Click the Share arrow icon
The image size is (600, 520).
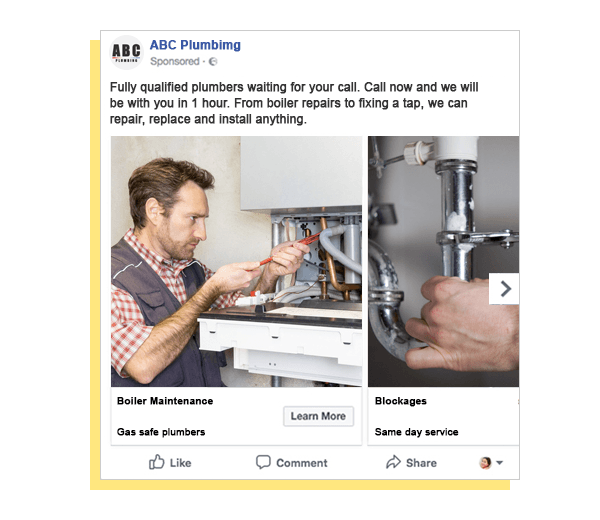pyautogui.click(x=393, y=462)
